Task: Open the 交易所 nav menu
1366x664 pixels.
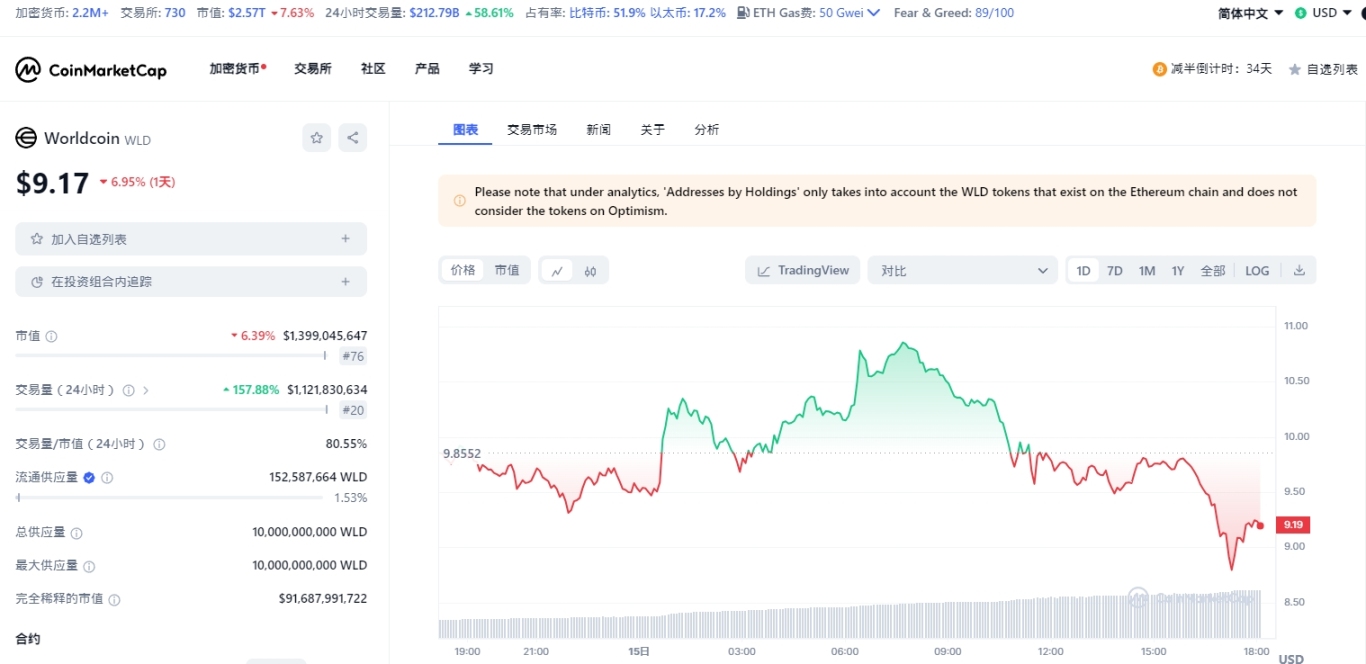Action: (x=313, y=69)
